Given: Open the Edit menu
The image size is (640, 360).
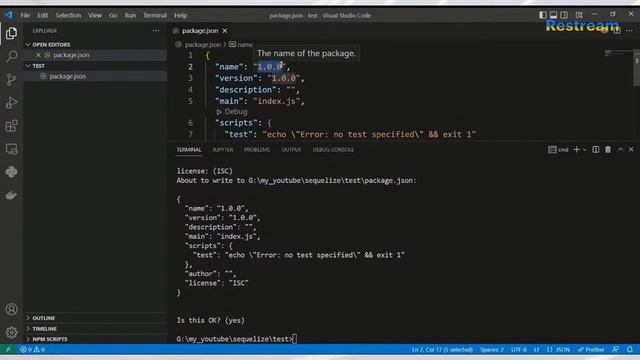Looking at the screenshot, I should (x=42, y=15).
